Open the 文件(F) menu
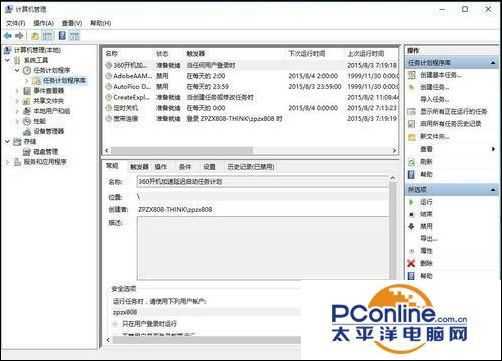Screen dimensions: 502x361 pos(16,23)
